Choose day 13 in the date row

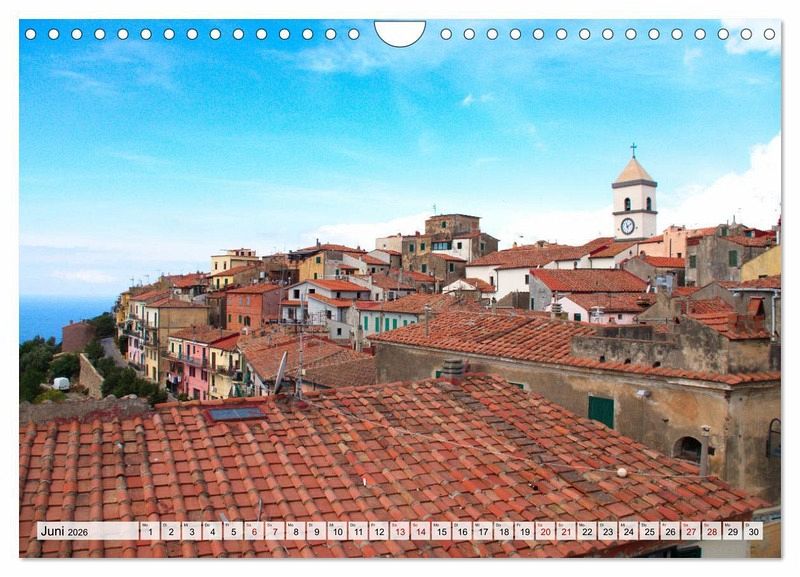(399, 531)
